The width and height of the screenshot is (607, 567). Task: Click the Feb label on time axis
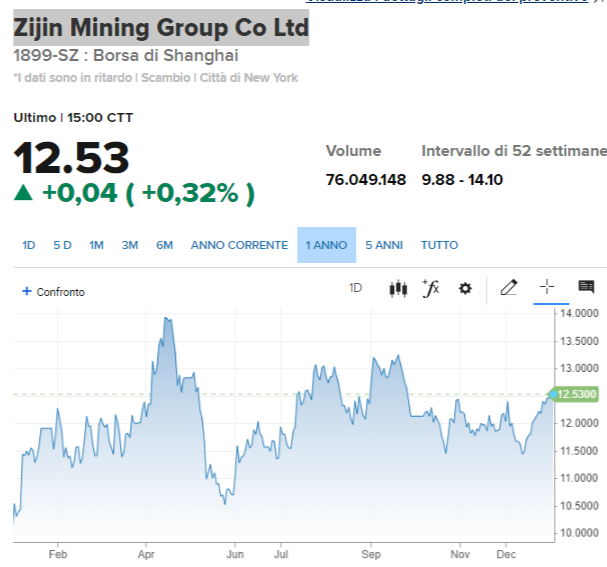(x=58, y=555)
